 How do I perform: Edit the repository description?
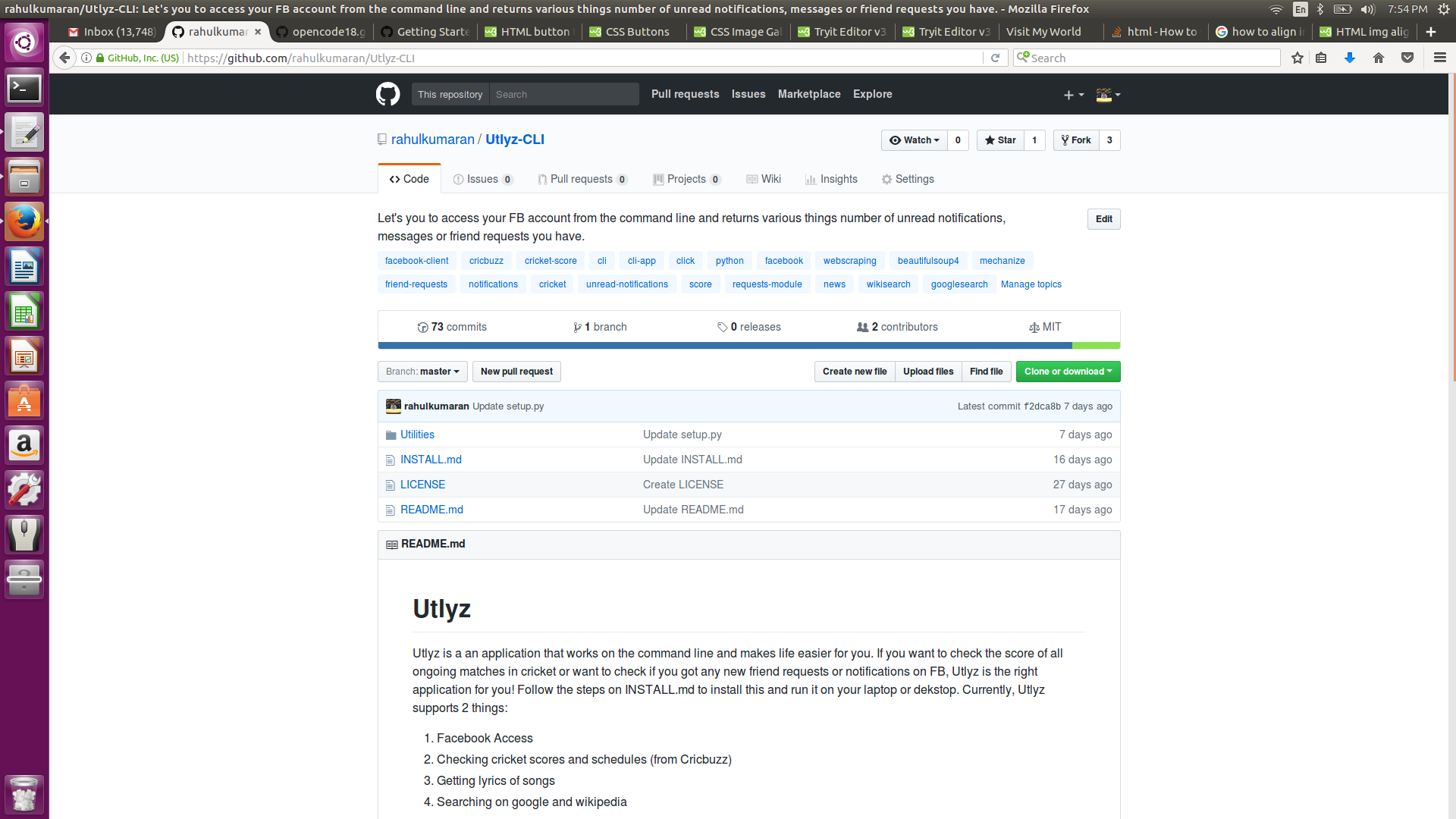click(x=1103, y=219)
